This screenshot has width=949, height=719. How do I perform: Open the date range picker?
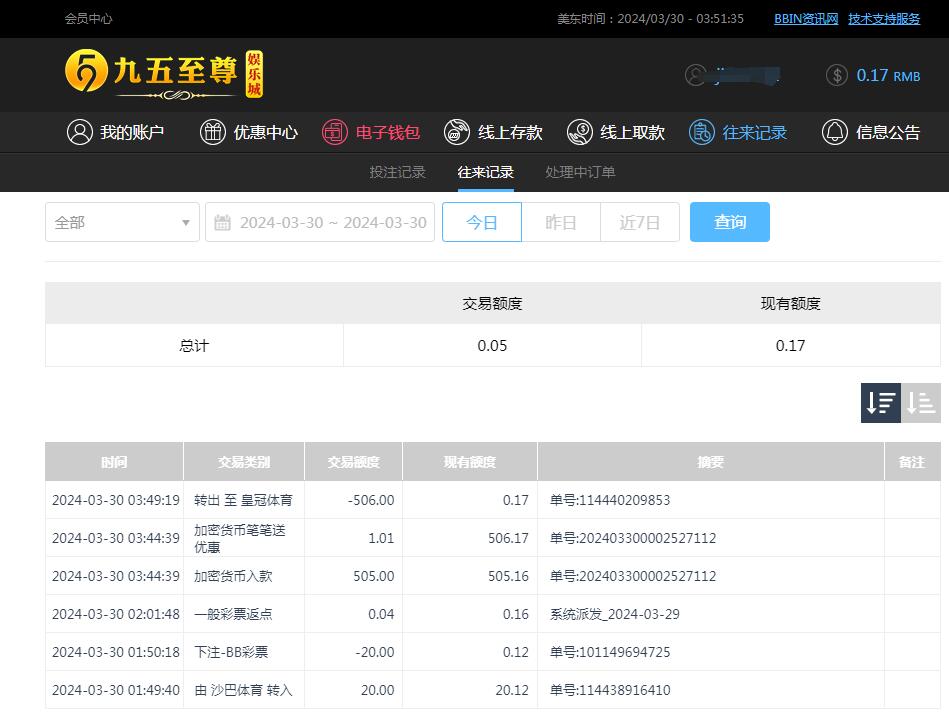(332, 222)
